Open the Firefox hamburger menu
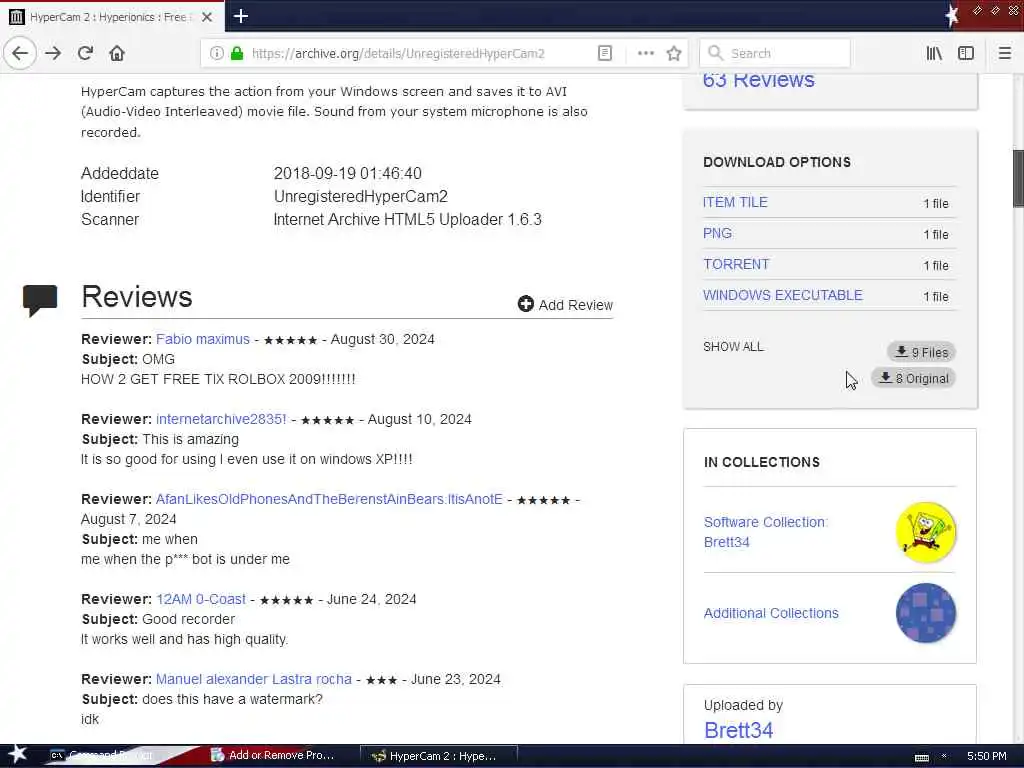Viewport: 1024px width, 768px height. pos(1004,54)
